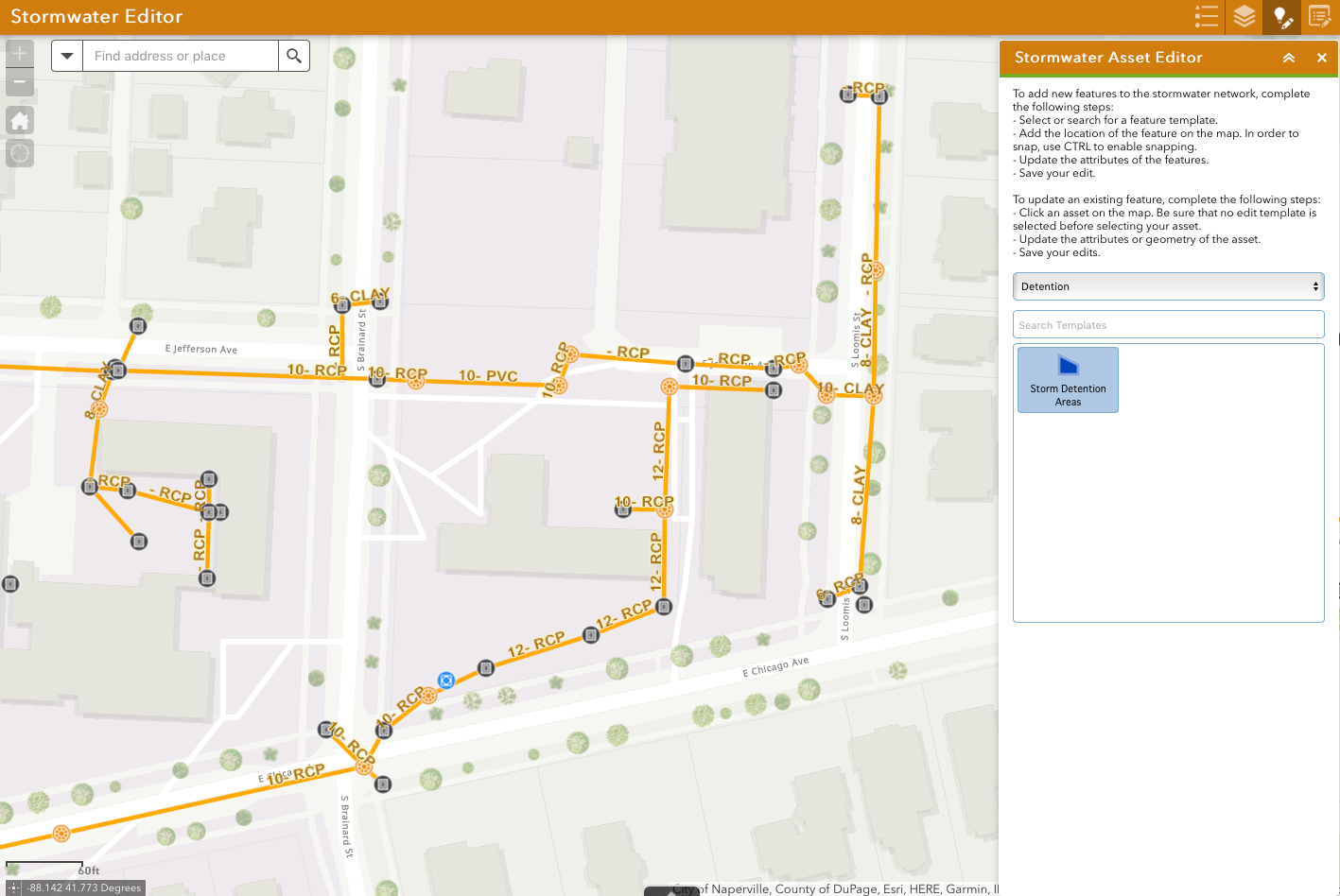Close the Stormwater Asset Editor panel
1340x896 pixels.
1322,58
